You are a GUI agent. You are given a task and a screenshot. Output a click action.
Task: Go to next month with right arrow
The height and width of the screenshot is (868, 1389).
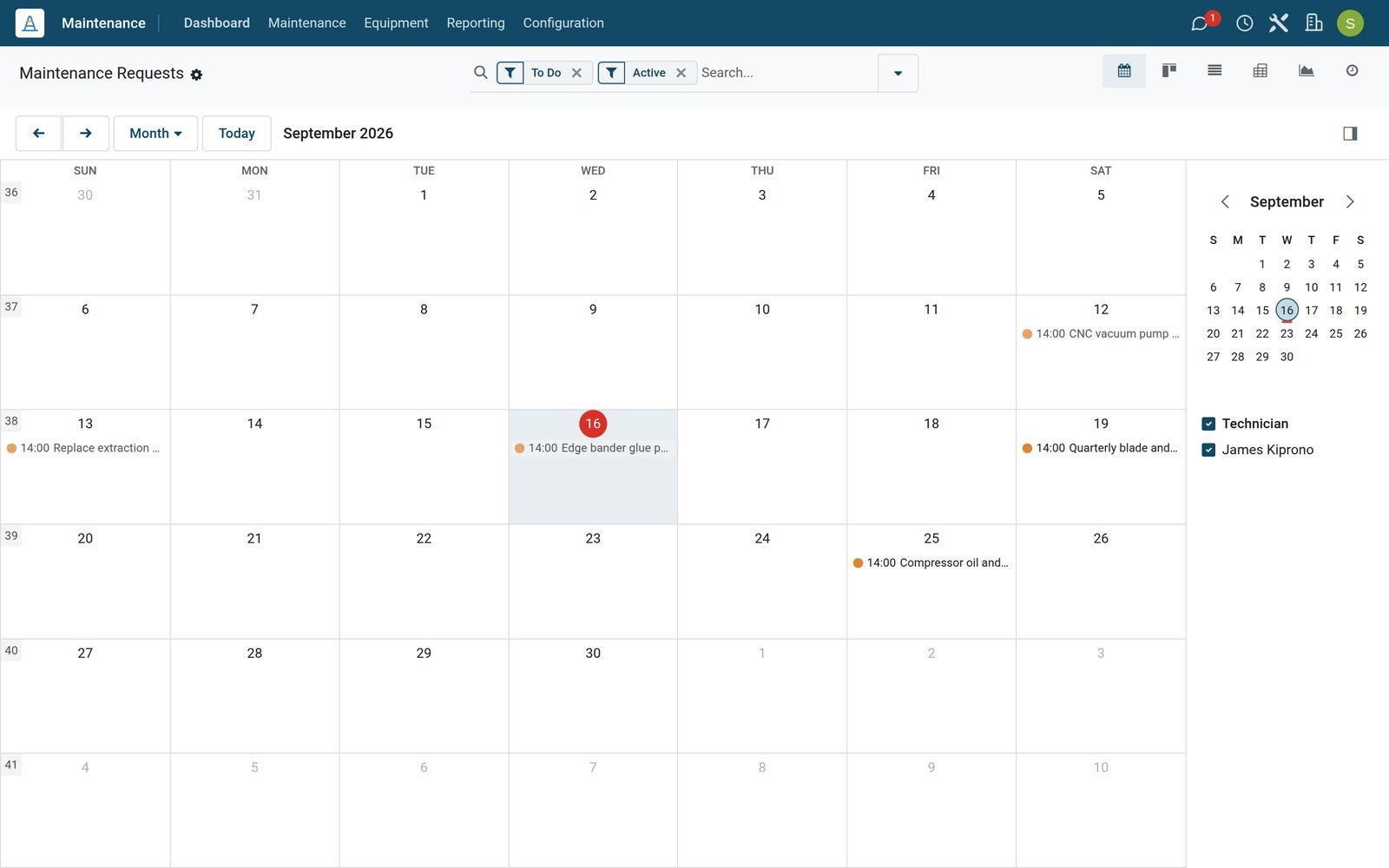pyautogui.click(x=85, y=134)
